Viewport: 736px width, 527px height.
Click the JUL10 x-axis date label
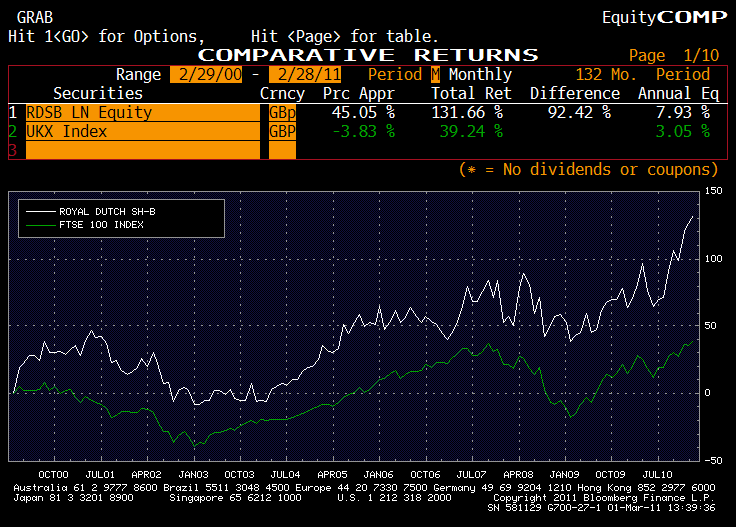657,474
